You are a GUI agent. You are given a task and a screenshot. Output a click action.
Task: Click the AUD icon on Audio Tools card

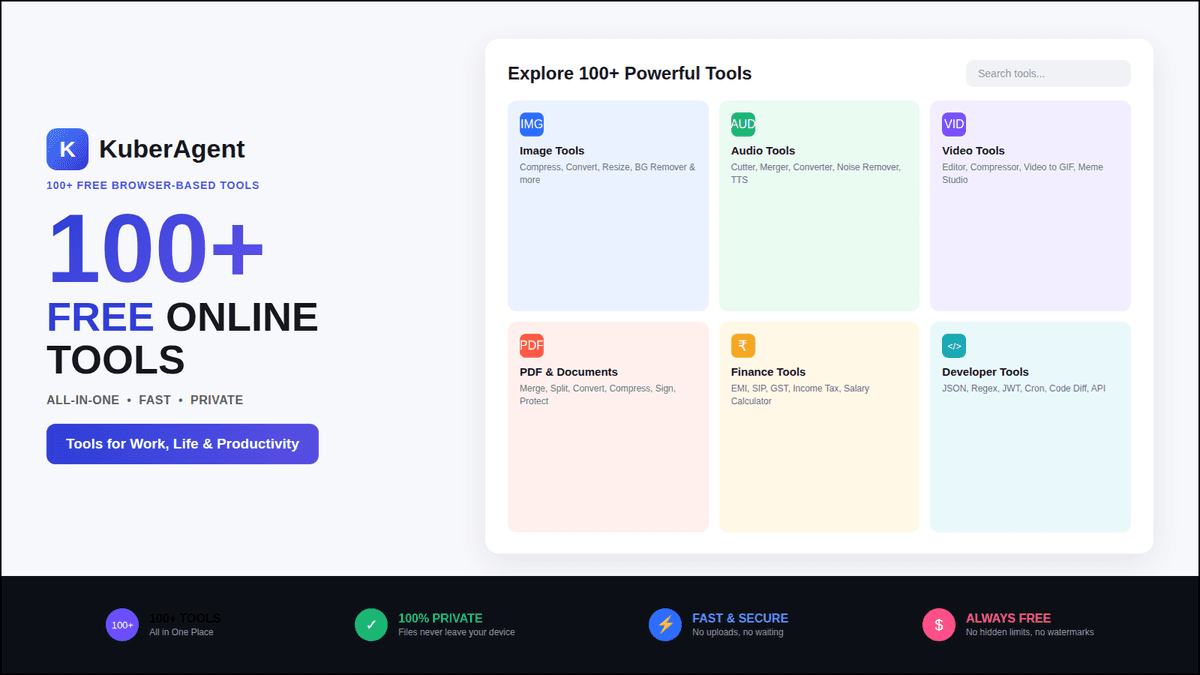coord(743,124)
